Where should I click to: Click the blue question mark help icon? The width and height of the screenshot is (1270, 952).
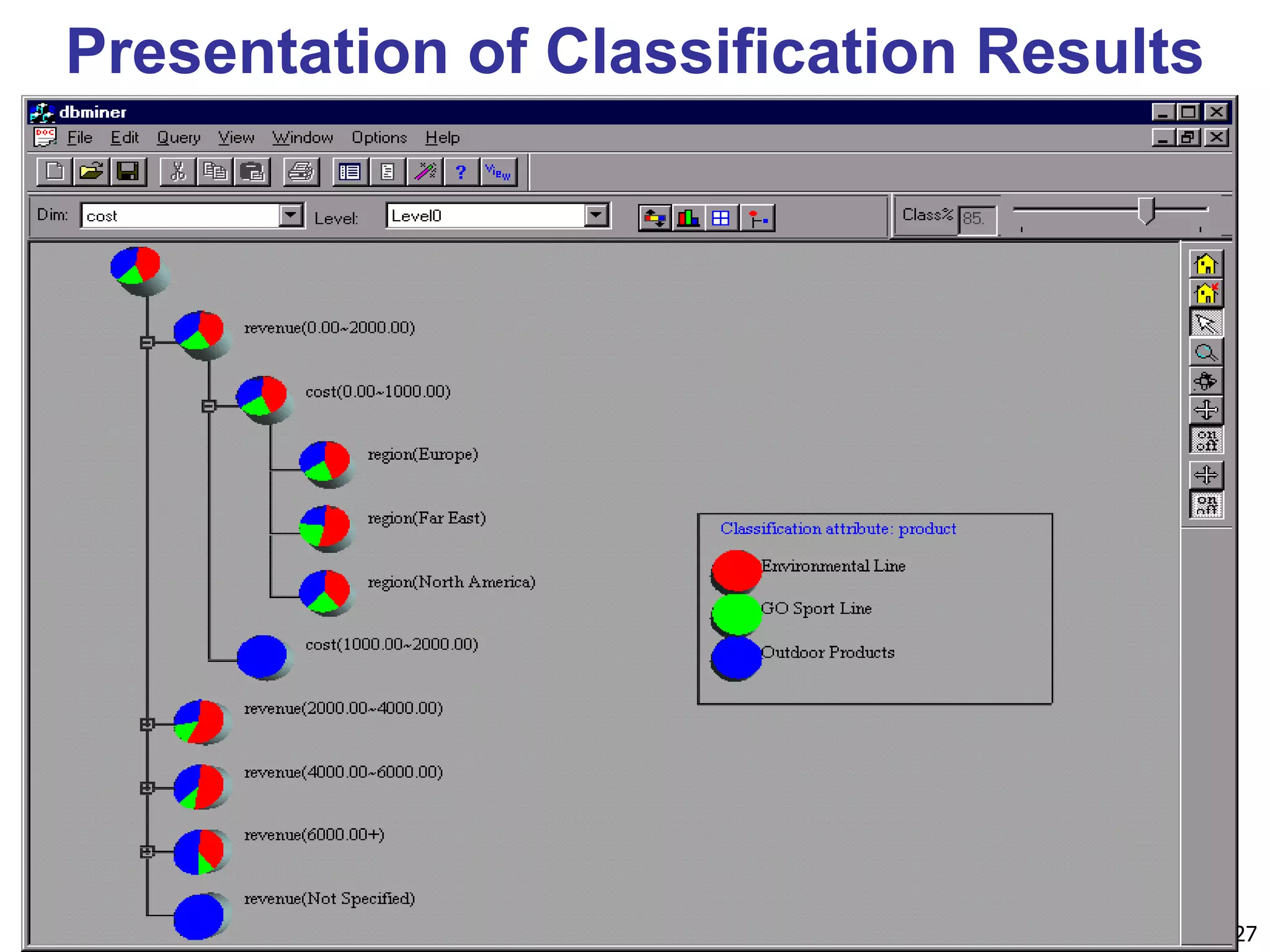click(x=460, y=172)
